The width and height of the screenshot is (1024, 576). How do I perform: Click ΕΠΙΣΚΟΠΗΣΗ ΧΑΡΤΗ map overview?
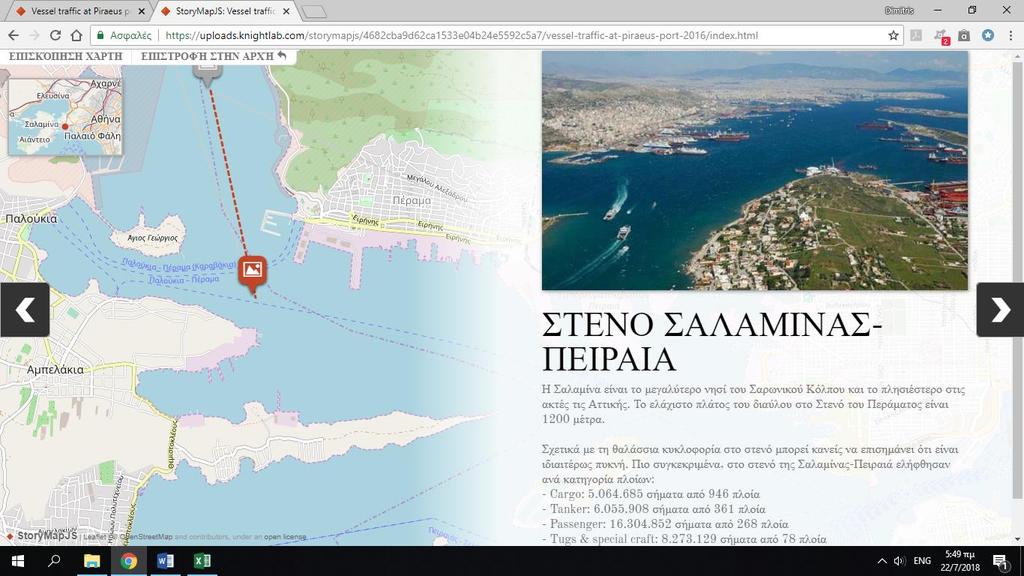65,56
